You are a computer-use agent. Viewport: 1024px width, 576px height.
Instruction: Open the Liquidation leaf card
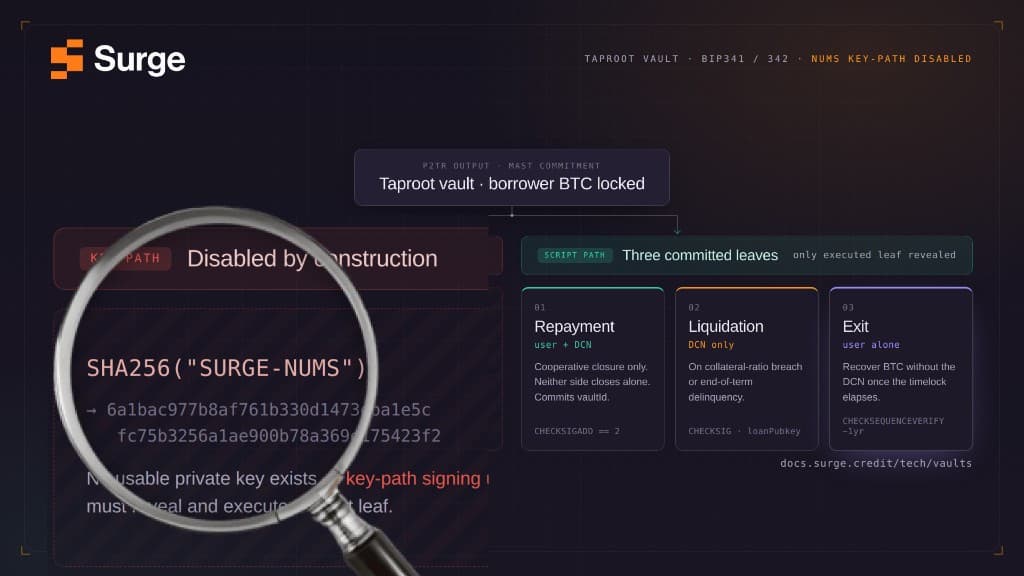click(x=746, y=369)
